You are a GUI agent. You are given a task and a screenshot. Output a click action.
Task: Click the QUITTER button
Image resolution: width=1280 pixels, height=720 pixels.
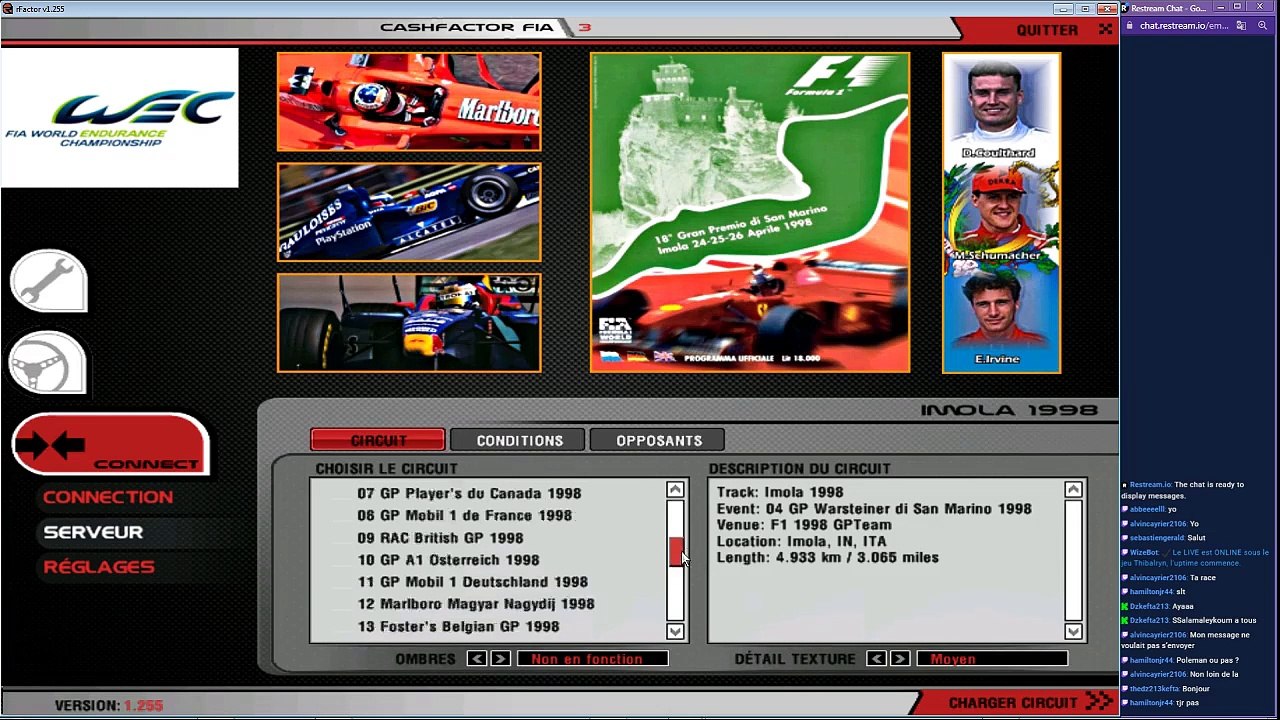point(1047,30)
